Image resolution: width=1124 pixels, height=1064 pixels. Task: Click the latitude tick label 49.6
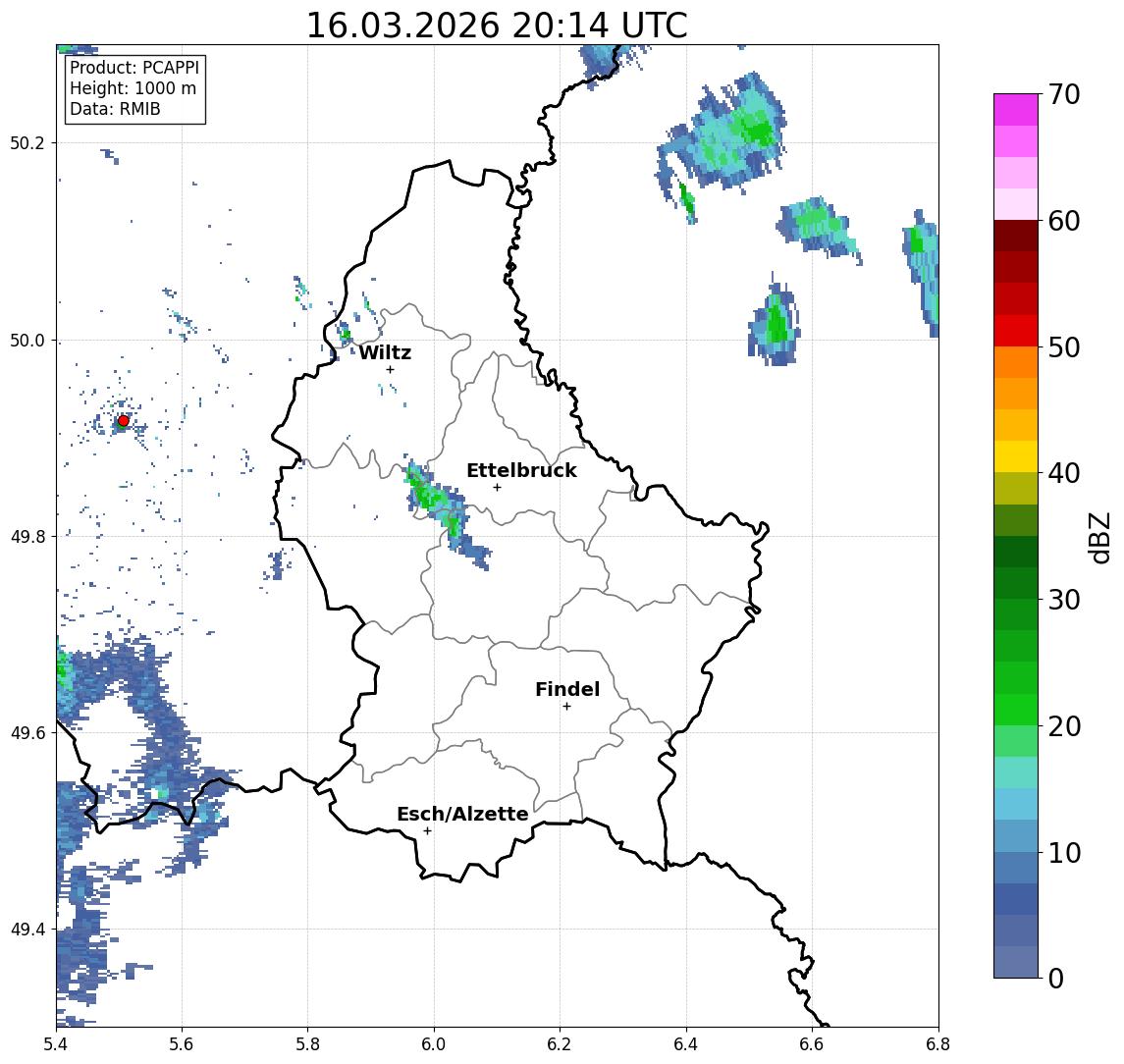coord(27,733)
